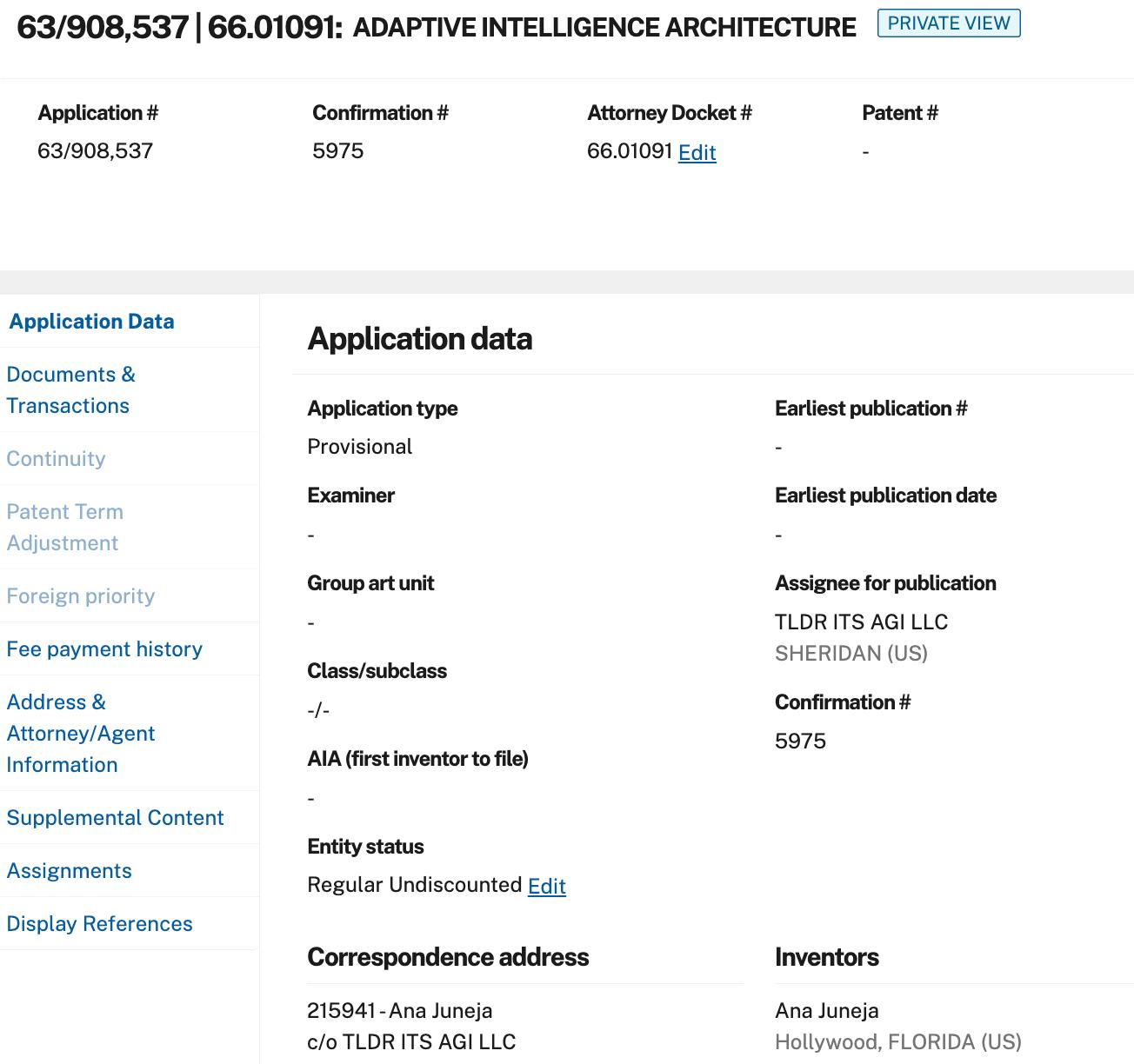Click the Correspondence address heading
This screenshot has width=1134, height=1064.
coord(448,957)
